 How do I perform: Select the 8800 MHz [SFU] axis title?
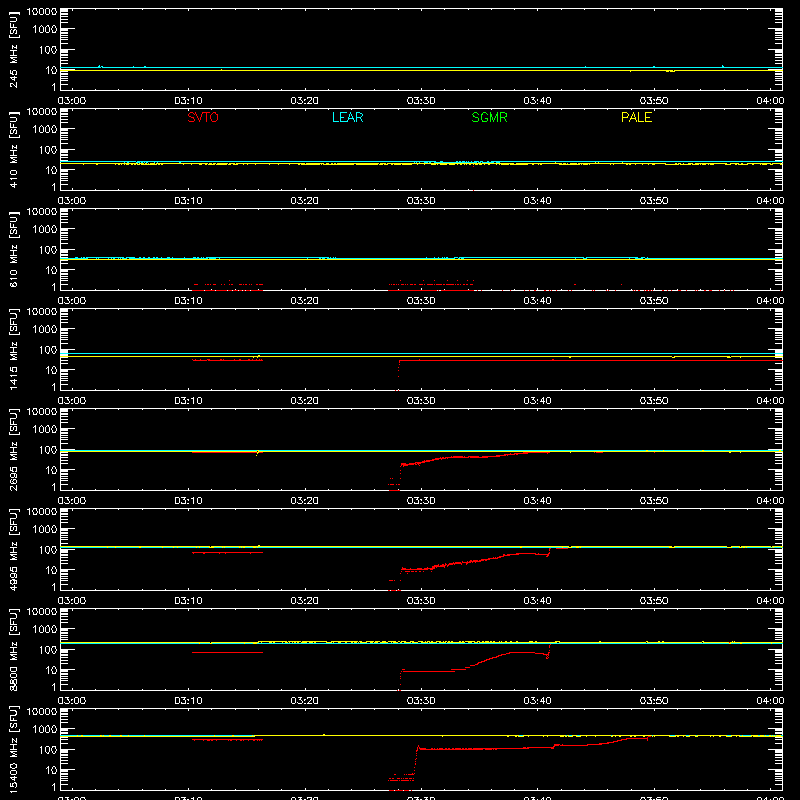point(13,650)
